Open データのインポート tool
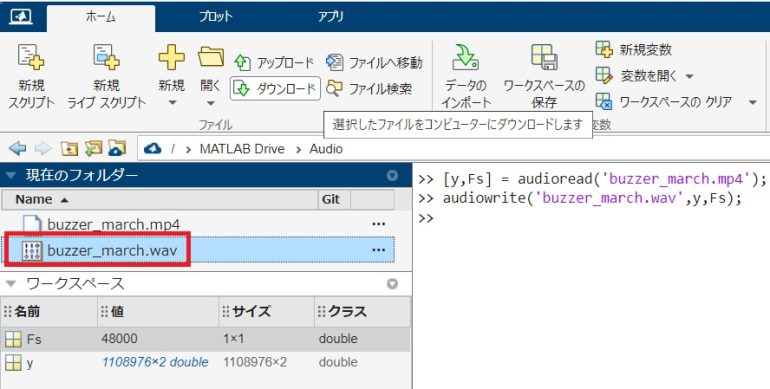 466,77
